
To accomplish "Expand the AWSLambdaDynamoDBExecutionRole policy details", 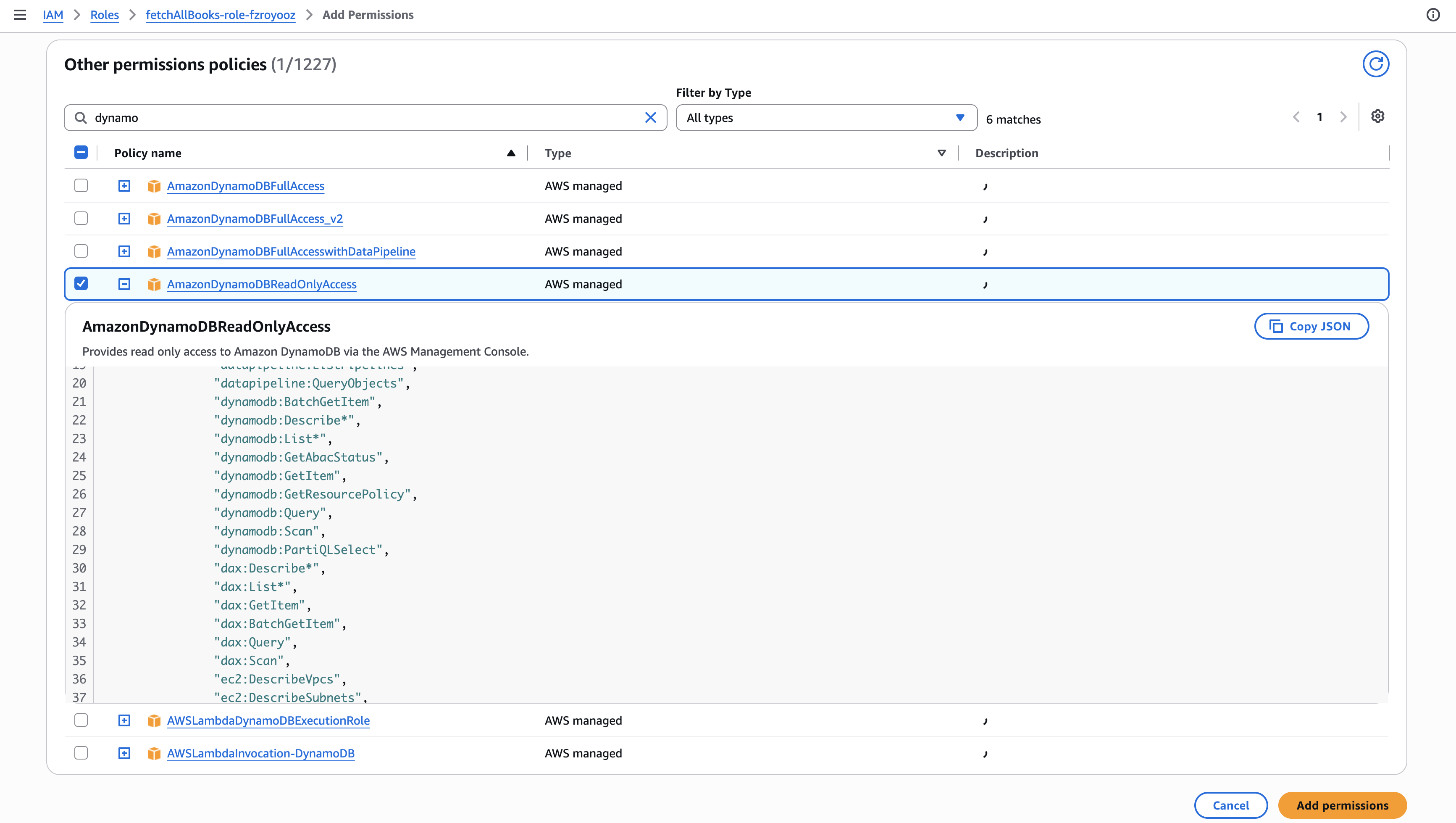I will point(124,720).
